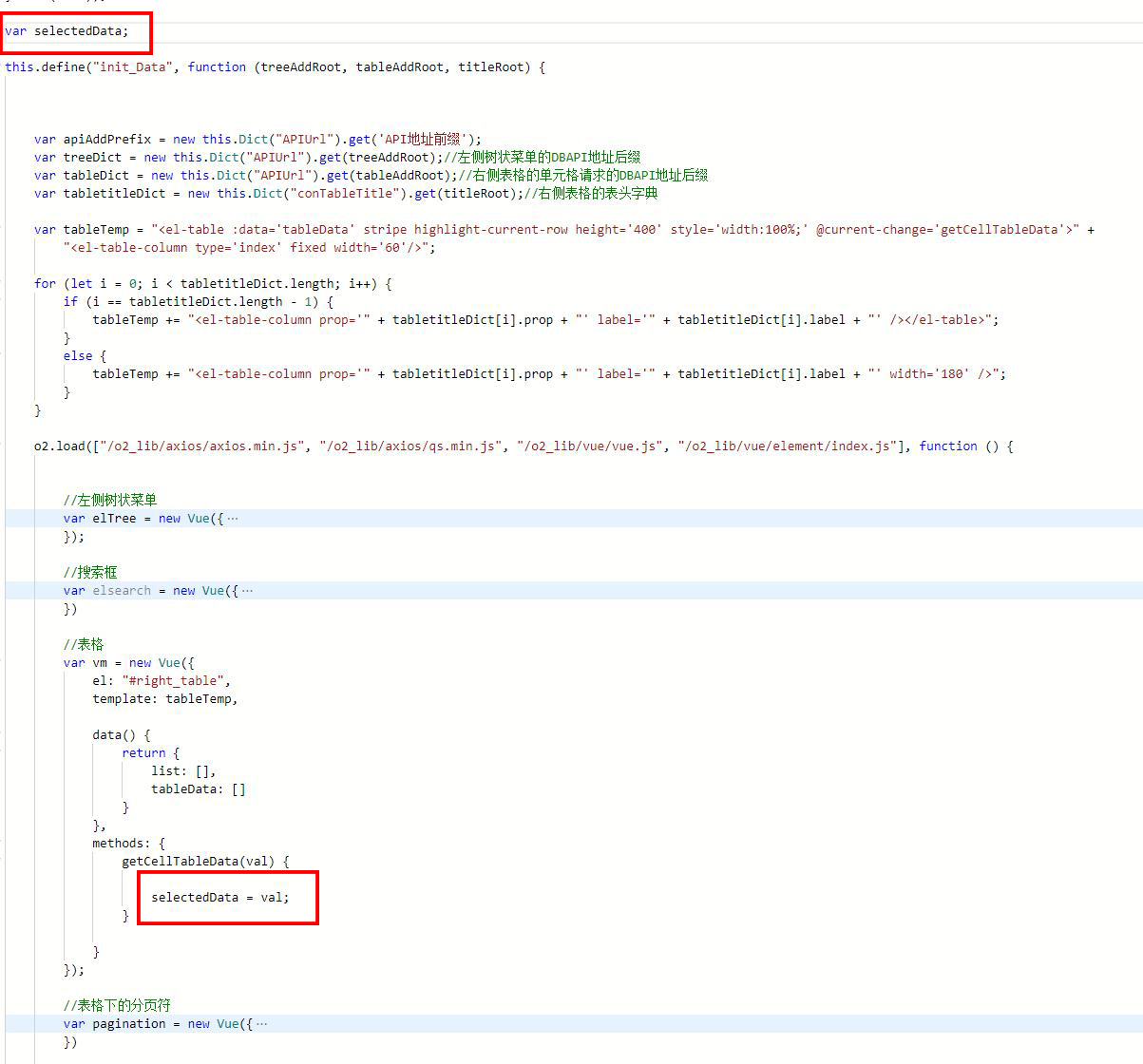
Task: Click the 'list: []' property line
Action: (182, 771)
